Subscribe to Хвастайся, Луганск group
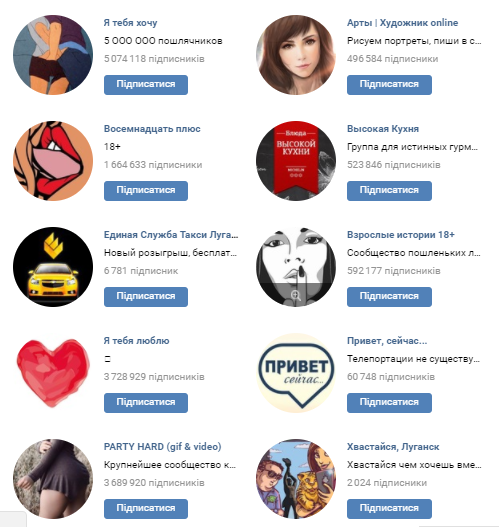 click(389, 509)
